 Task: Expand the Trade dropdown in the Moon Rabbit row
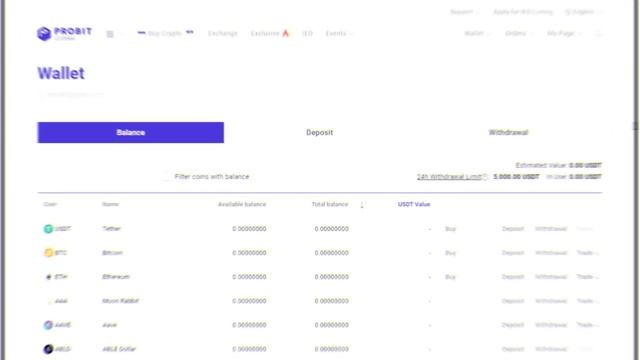click(x=588, y=301)
